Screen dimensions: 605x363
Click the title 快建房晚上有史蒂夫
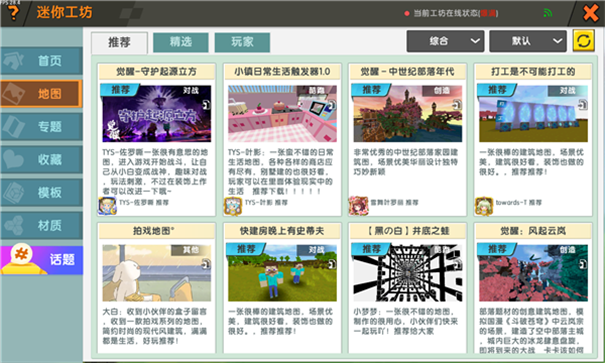coord(282,231)
